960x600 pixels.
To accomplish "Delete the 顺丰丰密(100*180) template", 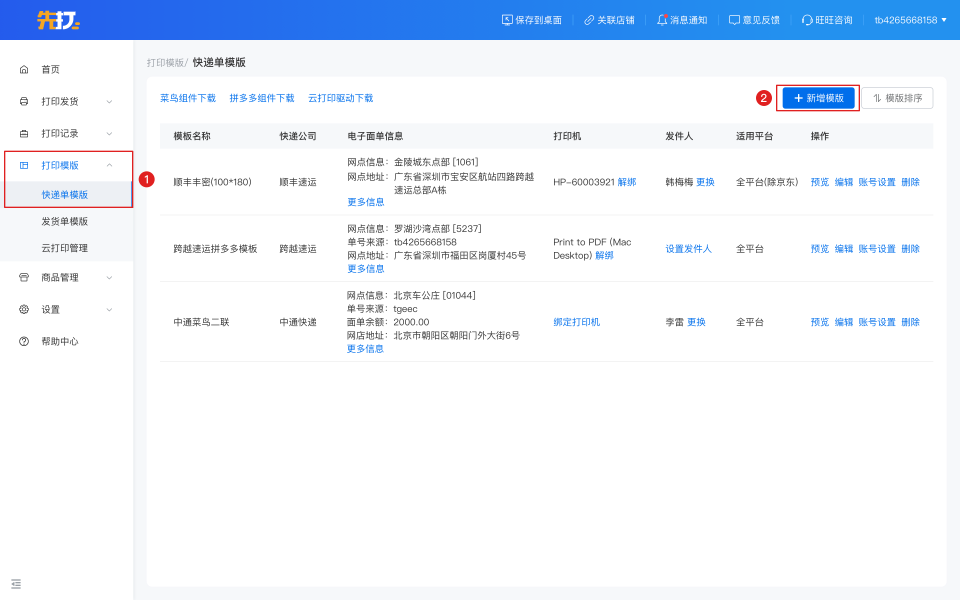I will [910, 183].
